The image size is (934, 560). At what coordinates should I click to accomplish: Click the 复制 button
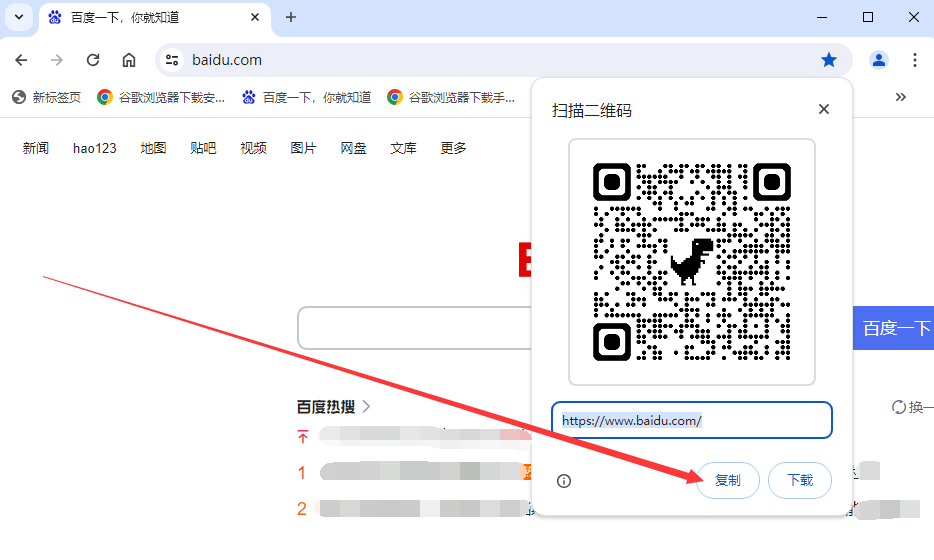coord(727,480)
